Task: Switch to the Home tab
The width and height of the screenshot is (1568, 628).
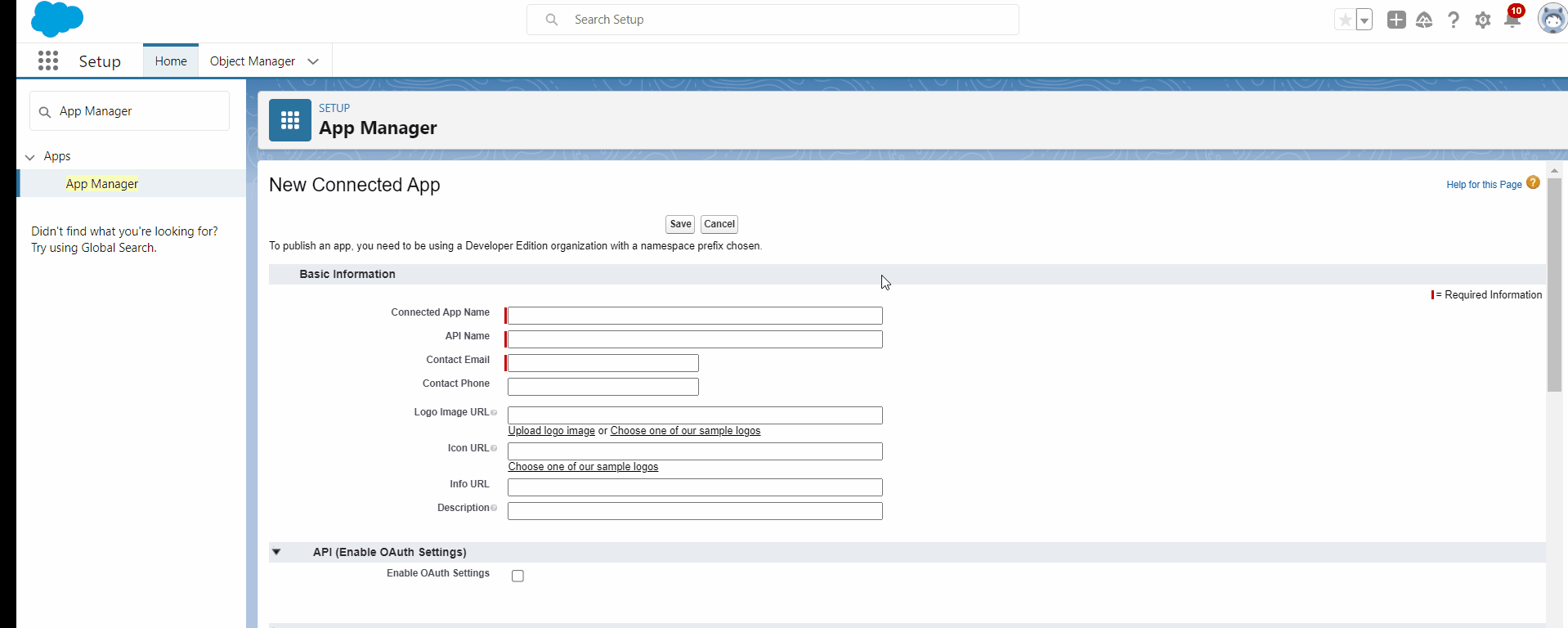Action: pos(171,61)
